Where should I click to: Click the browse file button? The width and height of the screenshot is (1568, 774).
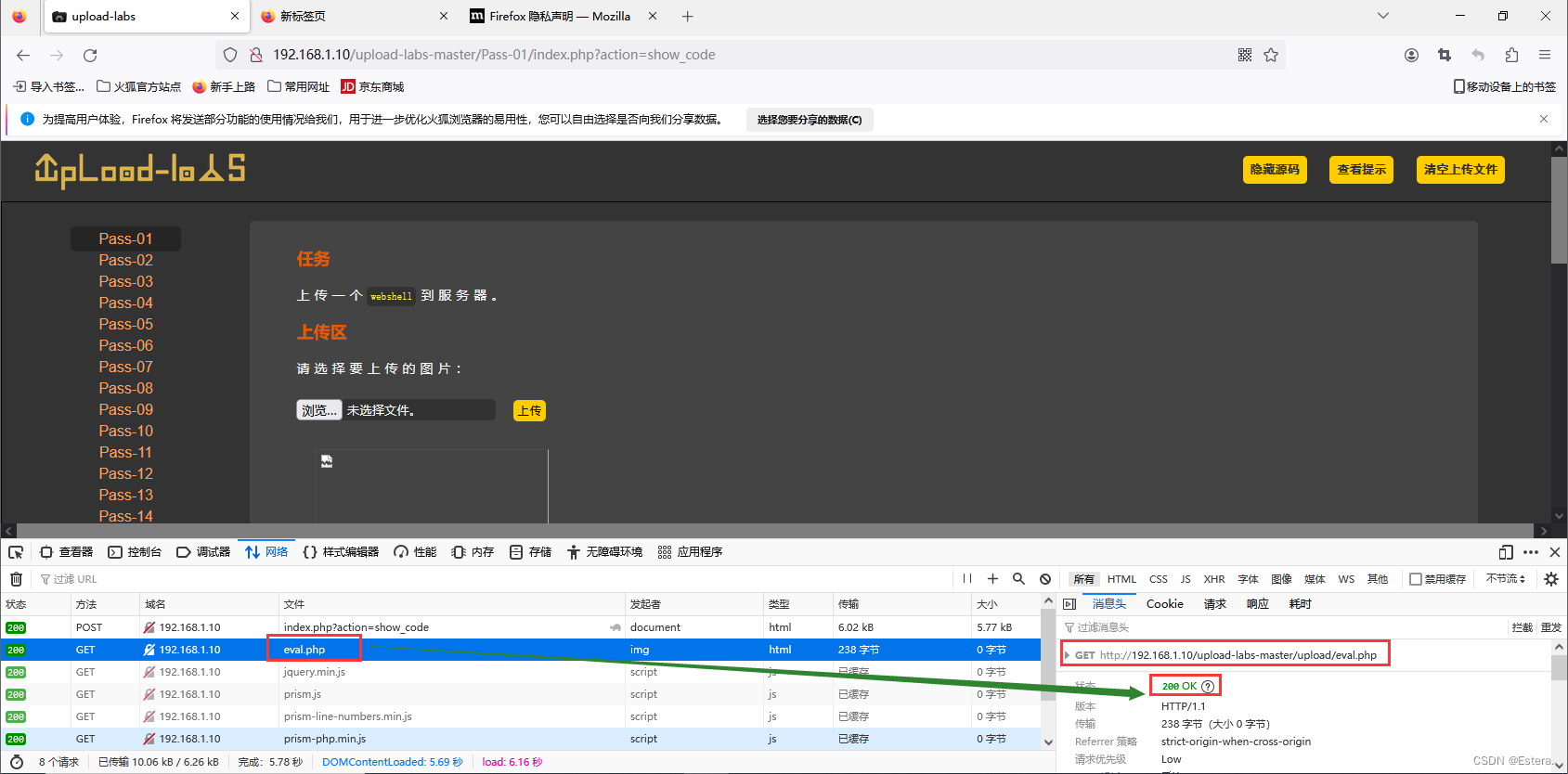click(319, 410)
